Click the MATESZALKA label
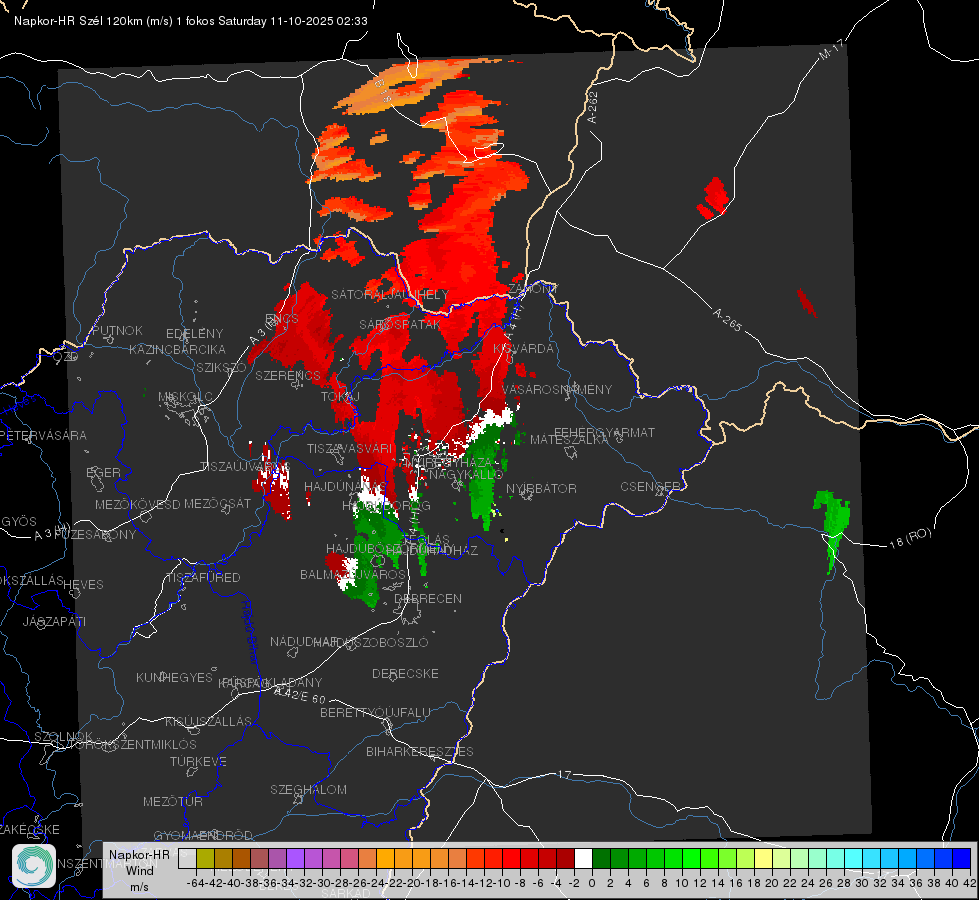Viewport: 979px width, 900px height. click(x=569, y=440)
